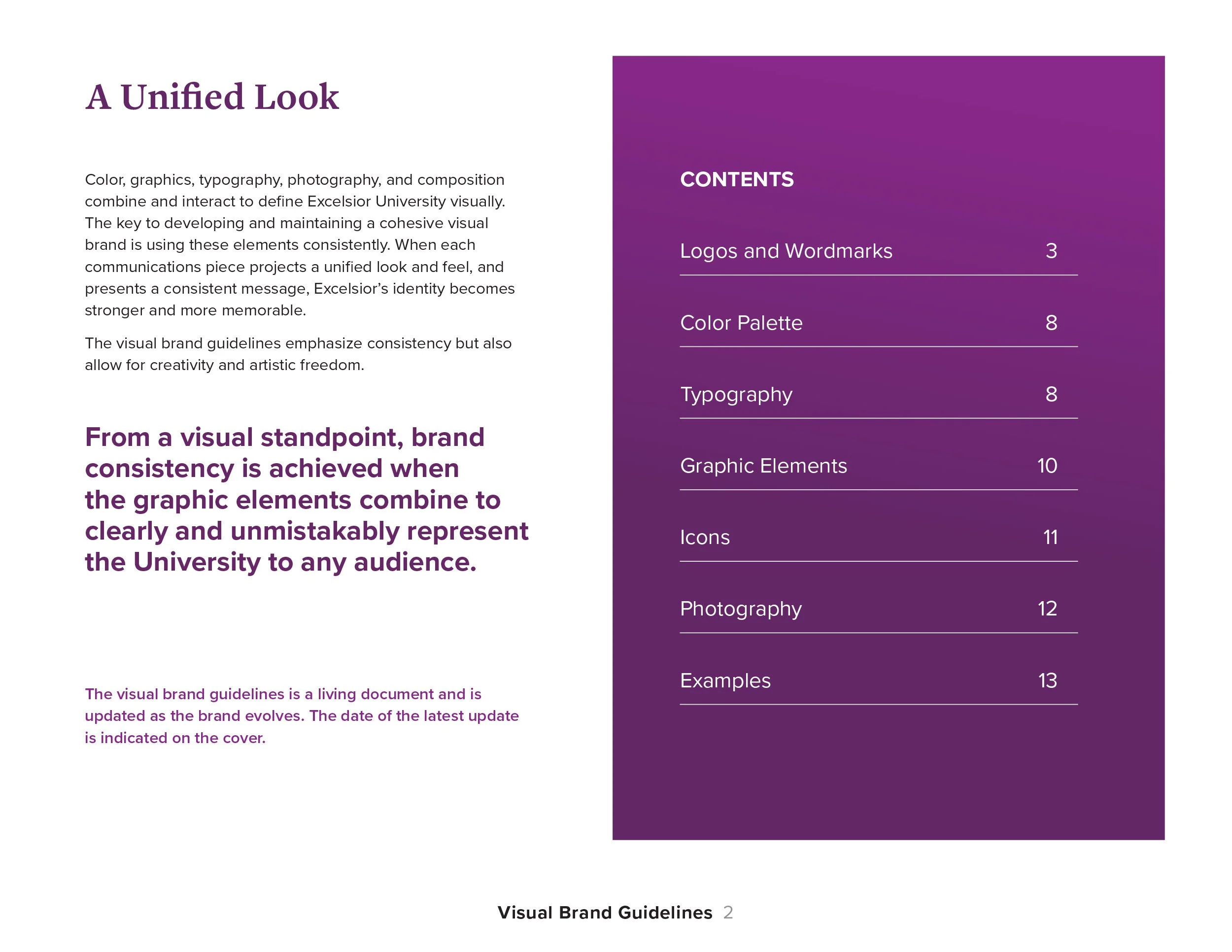
Task: Open the Photography section link
Action: [740, 609]
